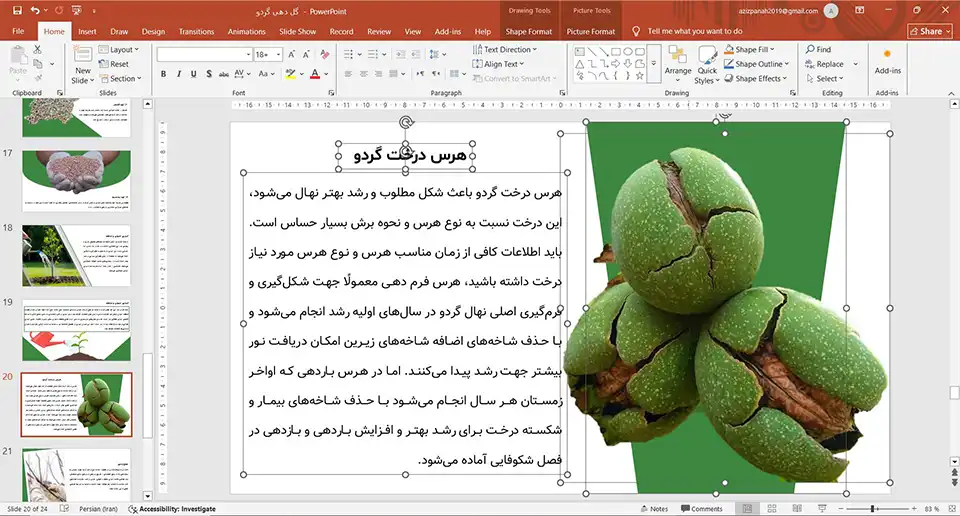
Task: Open the Text Direction dropdown
Action: click(504, 50)
